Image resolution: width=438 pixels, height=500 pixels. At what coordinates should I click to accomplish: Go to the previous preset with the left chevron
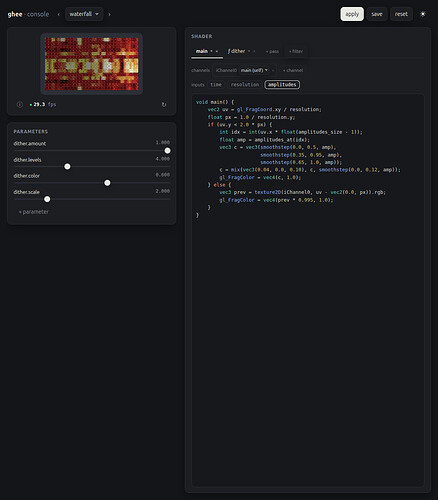tap(59, 14)
